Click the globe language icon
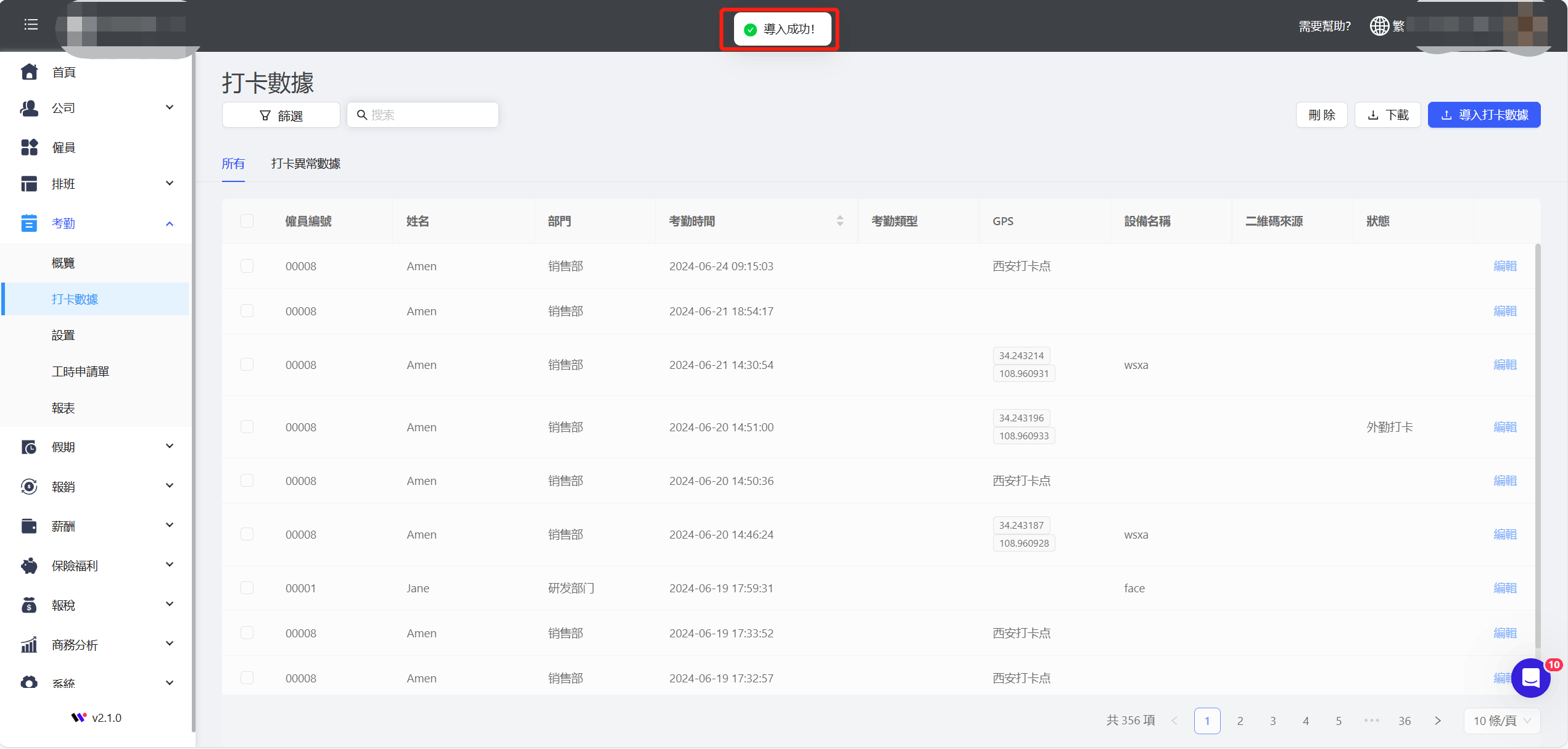This screenshot has height=749, width=1568. point(1379,26)
